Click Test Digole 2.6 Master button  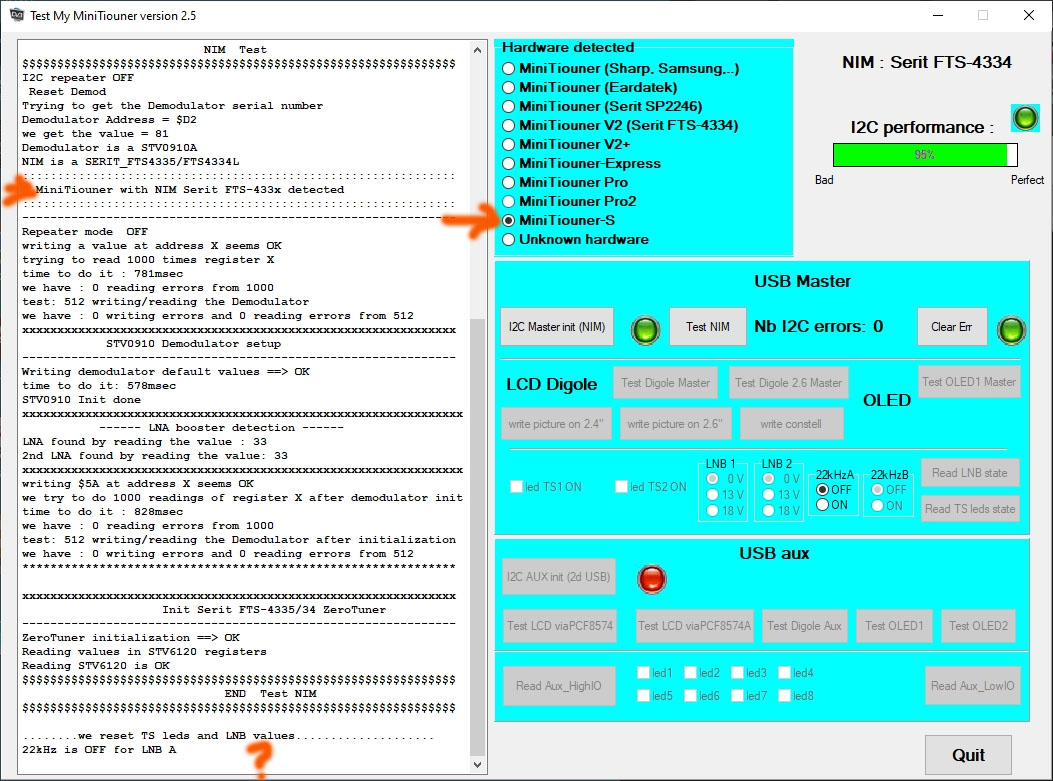pyautogui.click(x=788, y=382)
